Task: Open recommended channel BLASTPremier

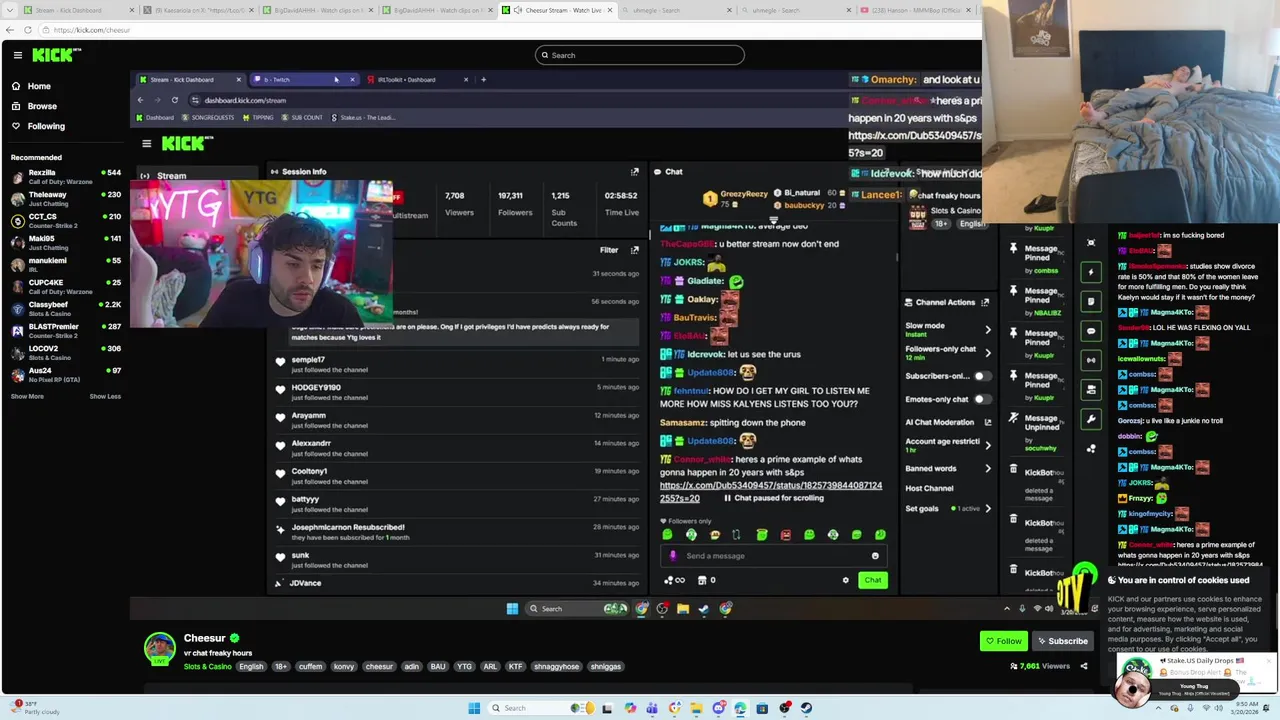Action: (x=65, y=331)
